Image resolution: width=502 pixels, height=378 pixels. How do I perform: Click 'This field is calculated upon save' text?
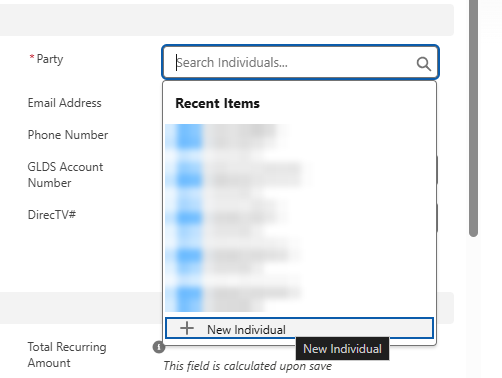[247, 366]
